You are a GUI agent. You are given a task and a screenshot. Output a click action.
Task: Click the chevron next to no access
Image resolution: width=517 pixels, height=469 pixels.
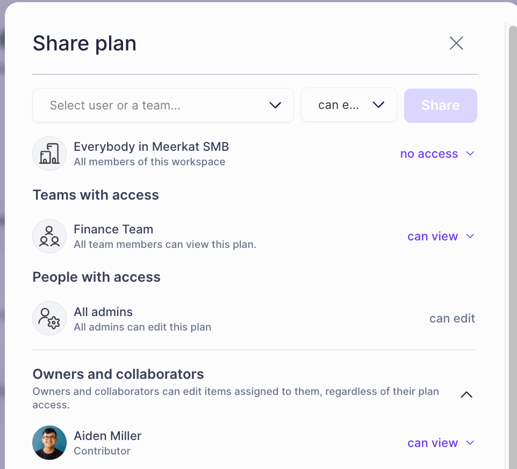[x=470, y=153]
